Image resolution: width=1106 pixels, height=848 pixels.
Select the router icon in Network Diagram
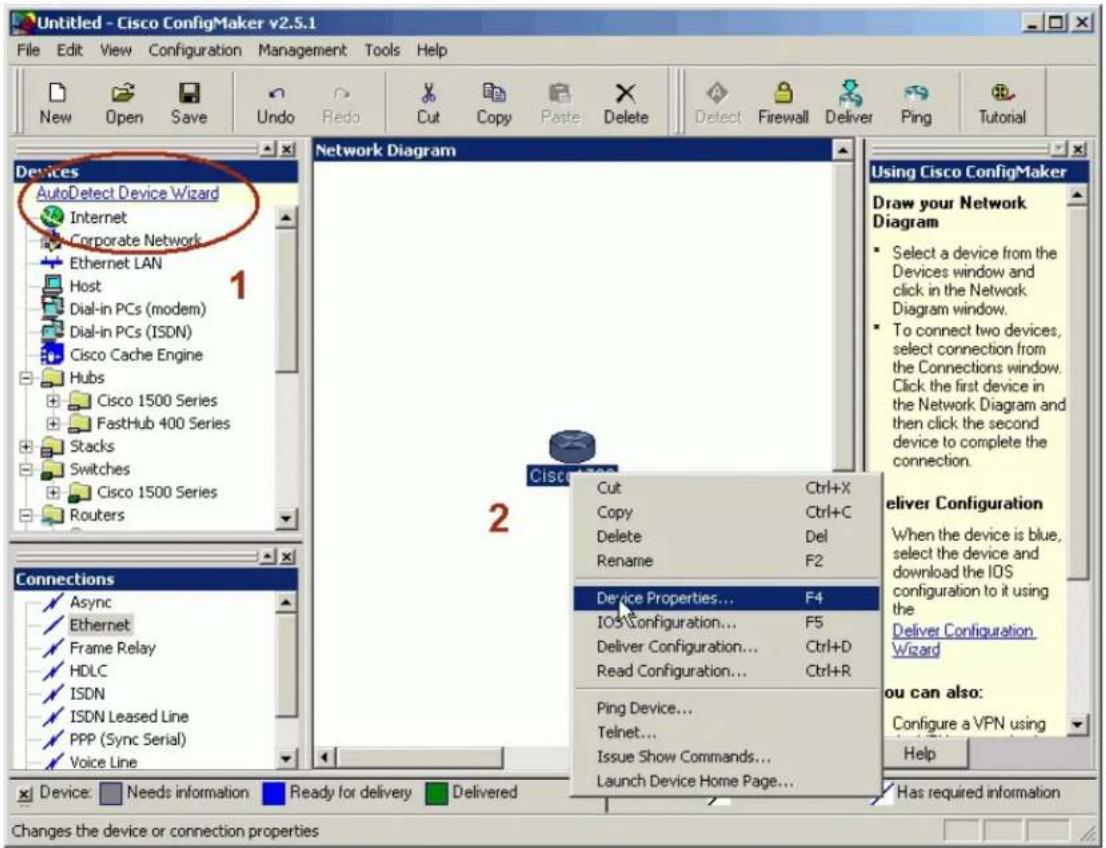click(572, 447)
